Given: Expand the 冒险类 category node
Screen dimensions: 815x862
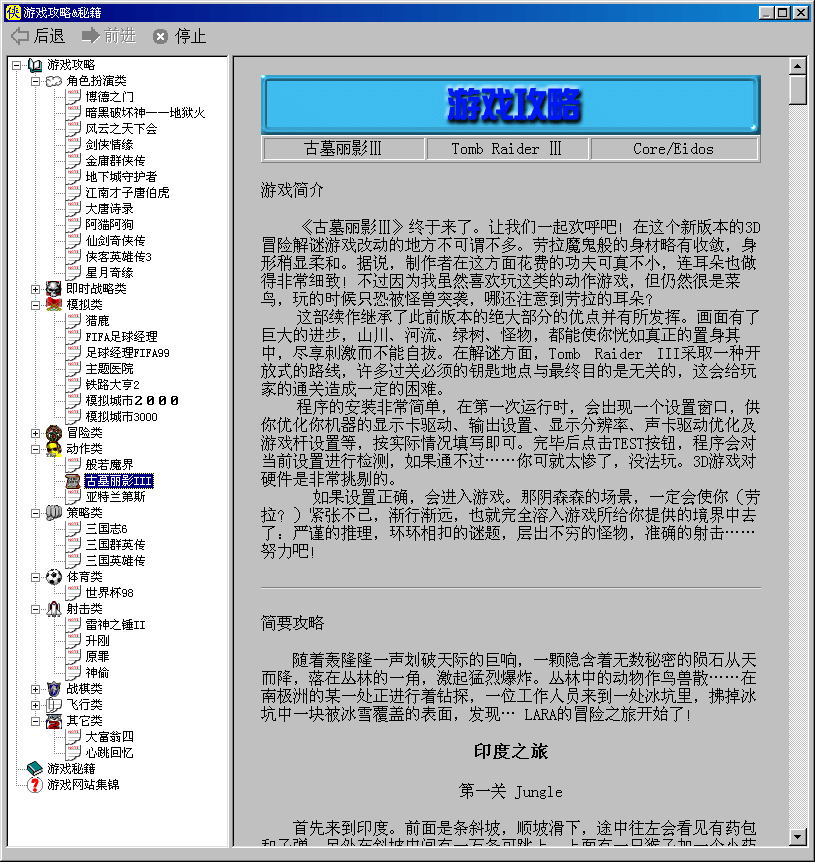Looking at the screenshot, I should coord(36,433).
